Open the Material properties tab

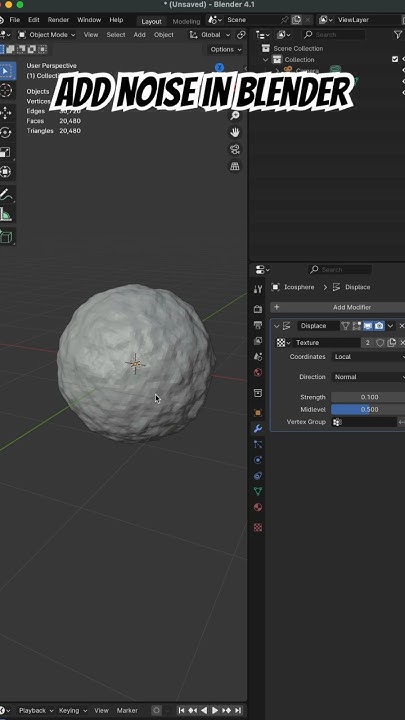pyautogui.click(x=258, y=507)
